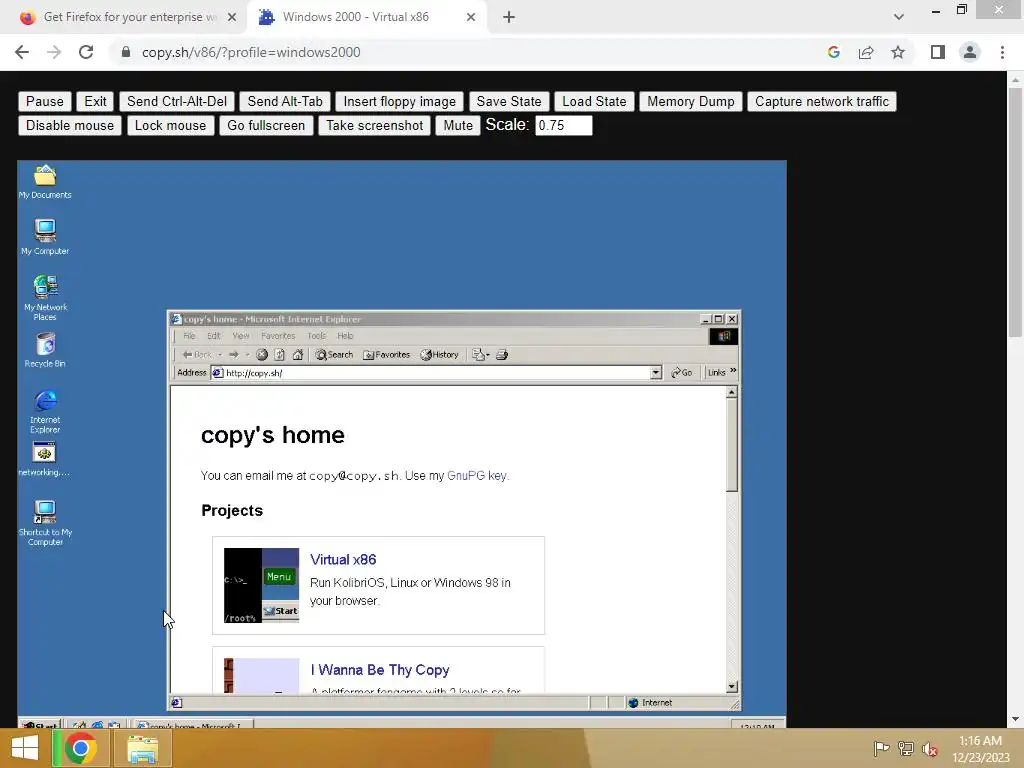Click the Save State button
Screen dimensions: 1024x768
509,101
